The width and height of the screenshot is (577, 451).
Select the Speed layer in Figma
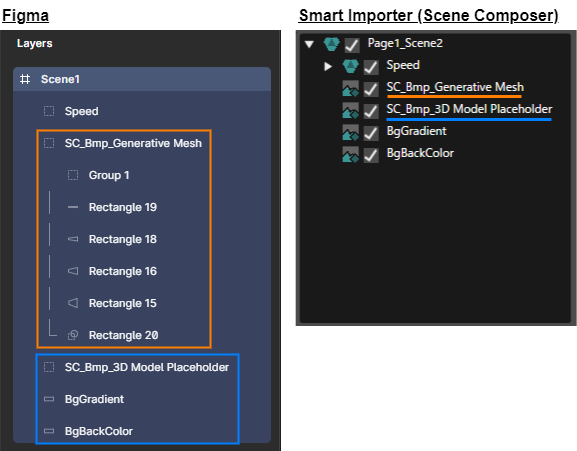[81, 111]
